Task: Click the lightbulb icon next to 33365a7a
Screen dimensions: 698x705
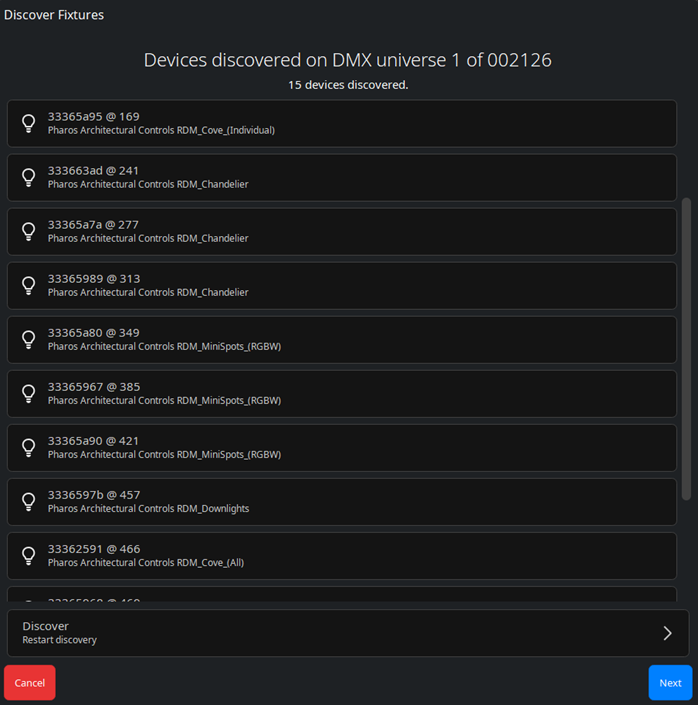Action: (29, 231)
